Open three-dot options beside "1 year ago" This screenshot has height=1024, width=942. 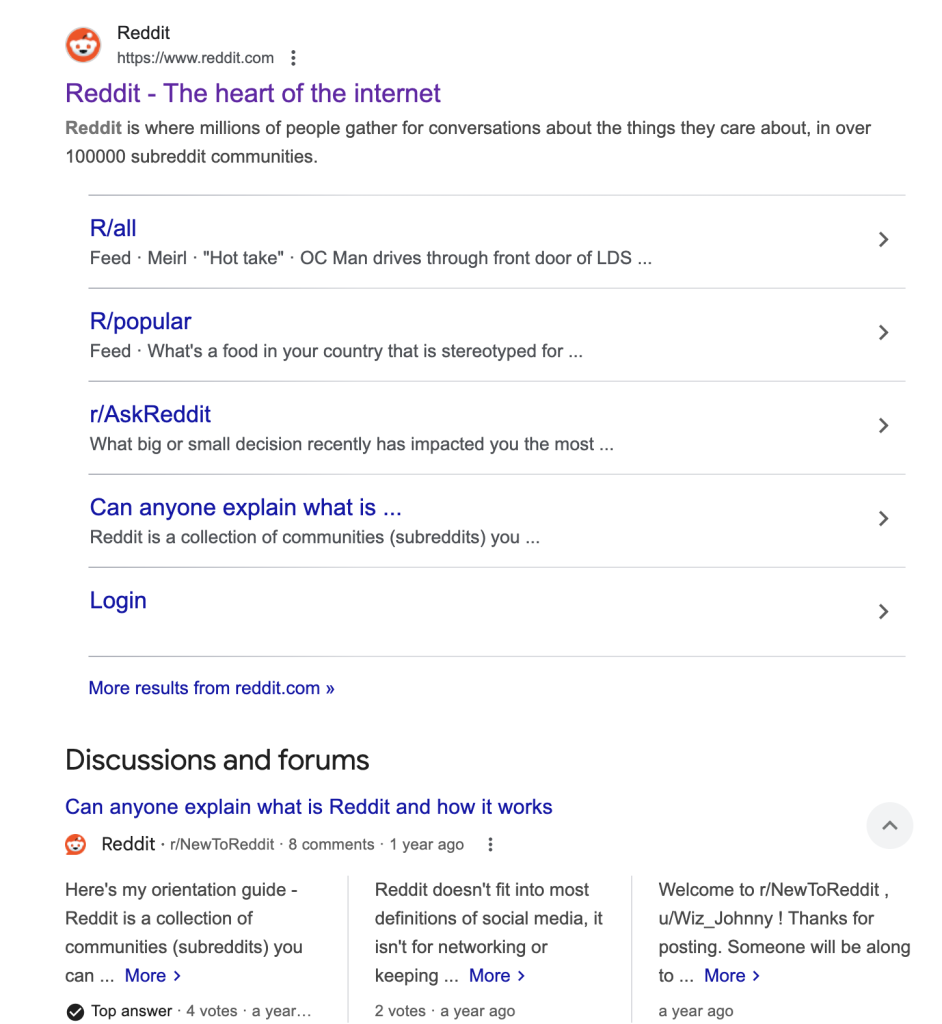(x=490, y=845)
